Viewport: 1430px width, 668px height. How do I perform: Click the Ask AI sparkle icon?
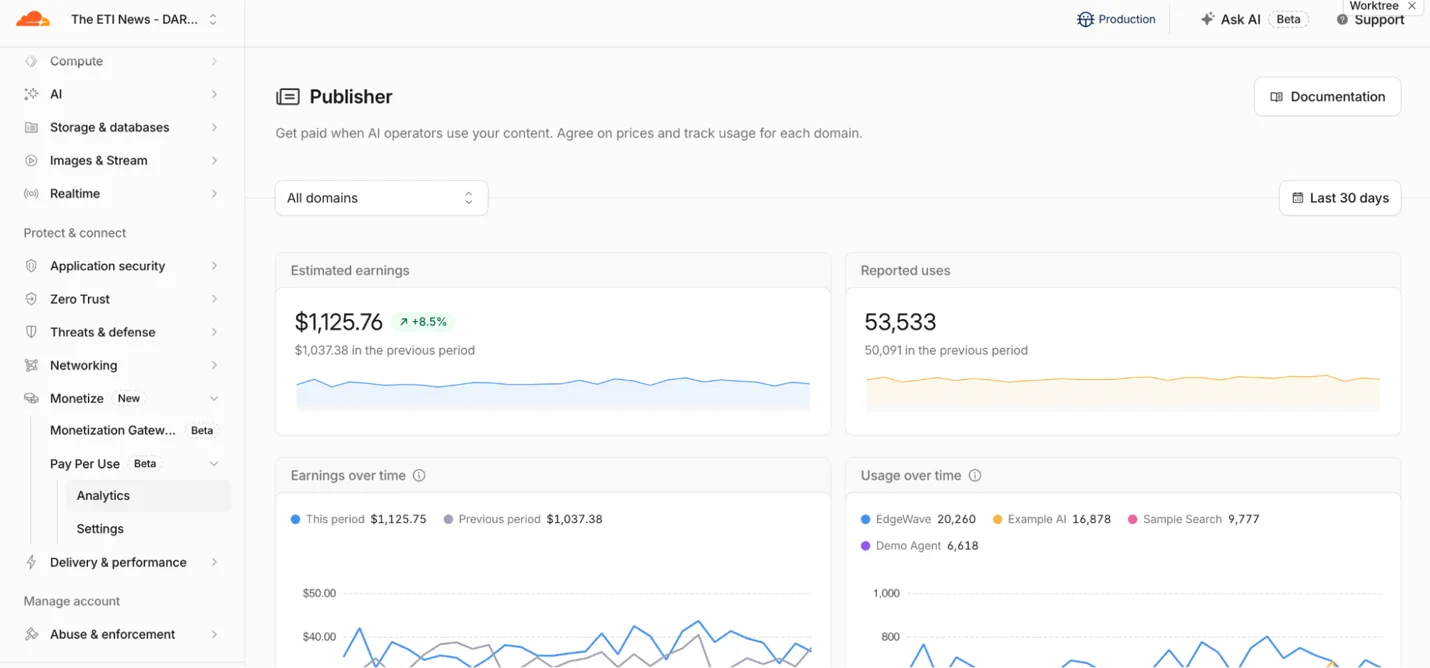1207,19
